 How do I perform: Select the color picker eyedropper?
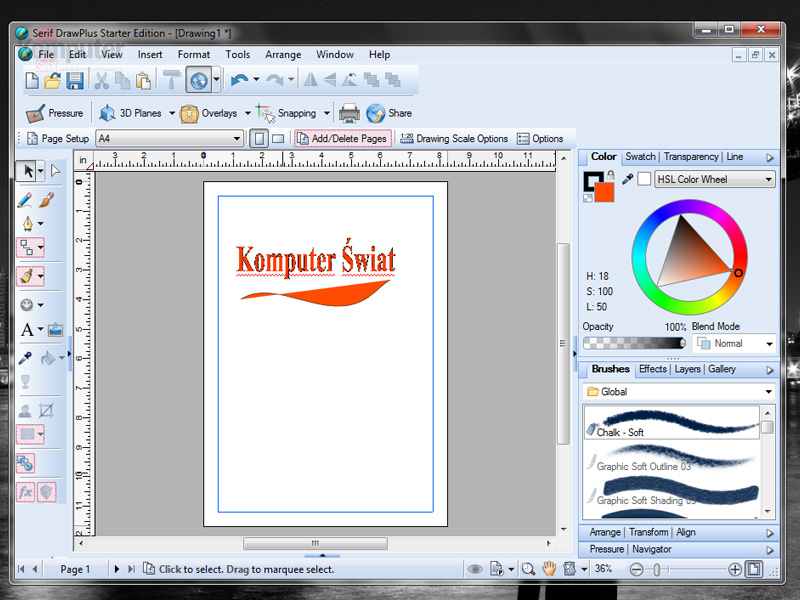(628, 179)
